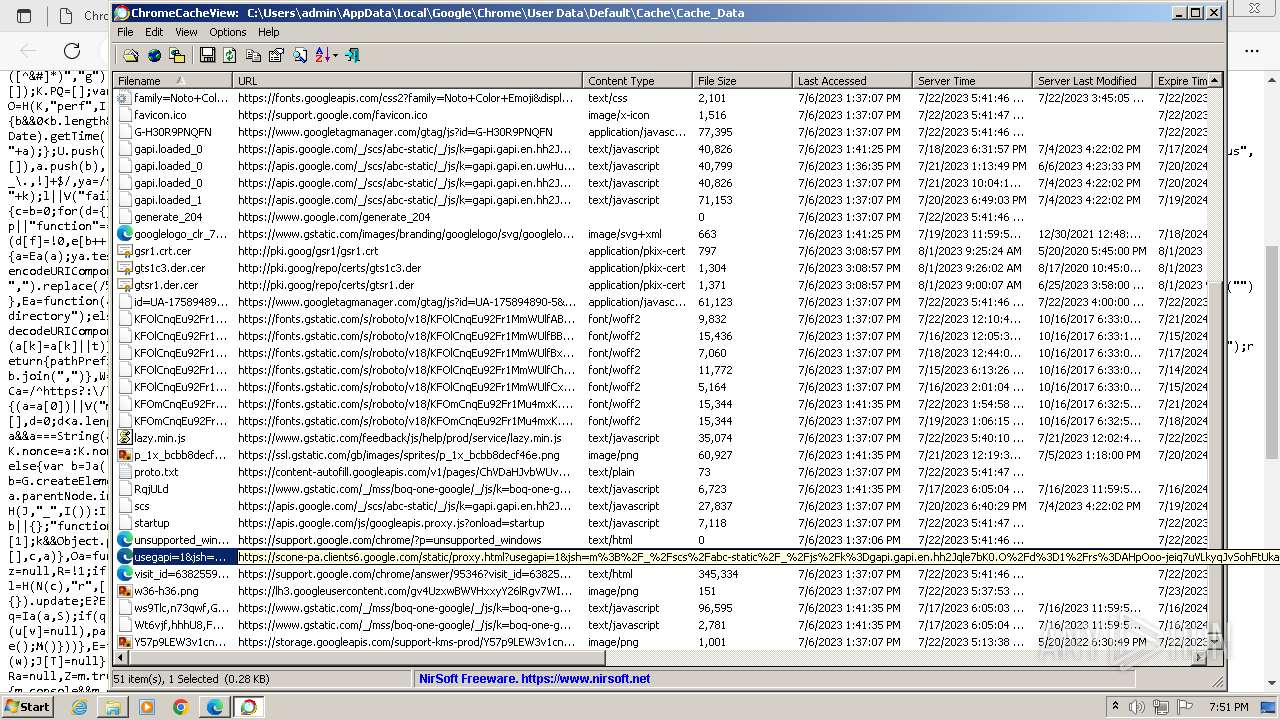Open the File menu

[125, 32]
